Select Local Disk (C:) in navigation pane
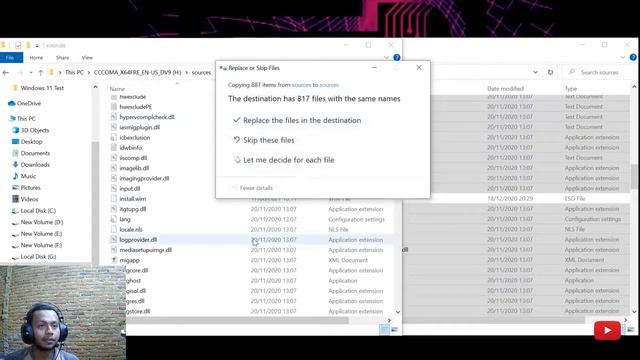This screenshot has width=640, height=360. click(34, 211)
